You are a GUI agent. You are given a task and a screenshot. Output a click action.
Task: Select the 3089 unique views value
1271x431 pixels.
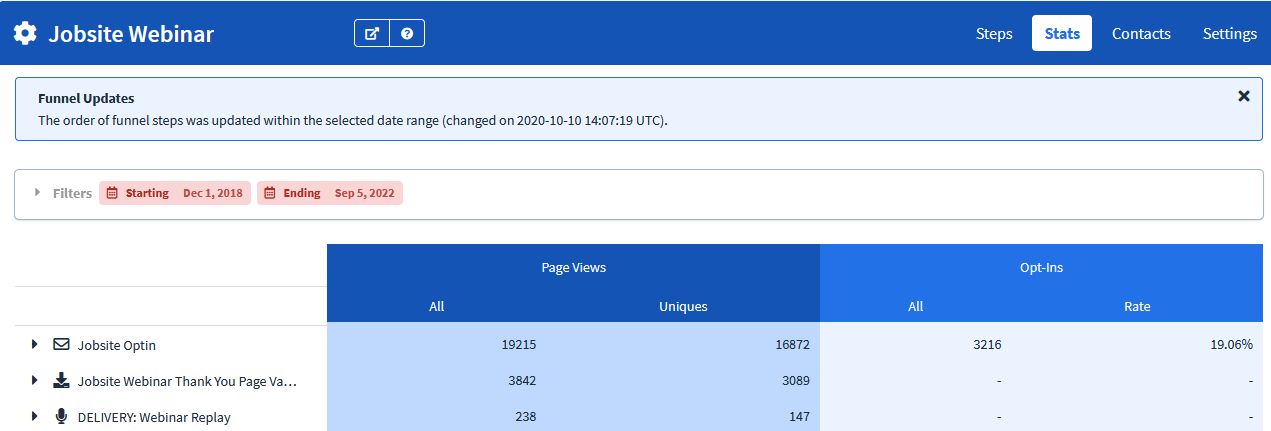click(794, 381)
